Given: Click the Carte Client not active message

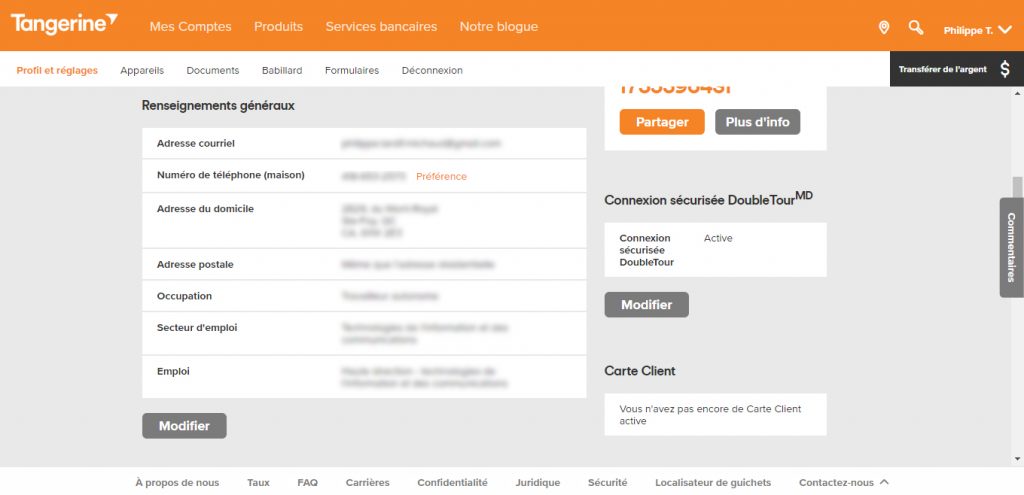Looking at the screenshot, I should [x=711, y=415].
